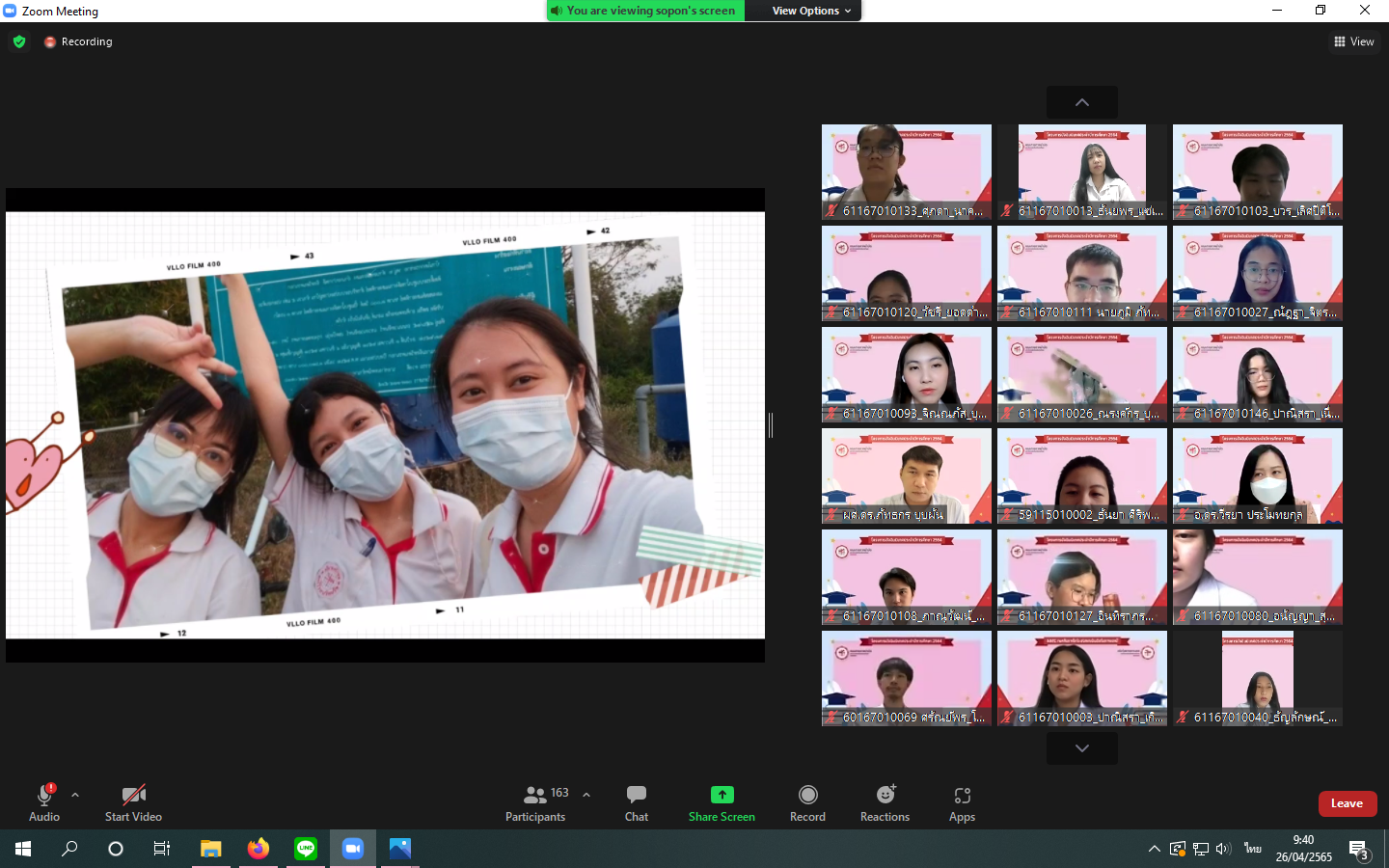
Task: Open the Reactions menu
Action: pos(885,802)
